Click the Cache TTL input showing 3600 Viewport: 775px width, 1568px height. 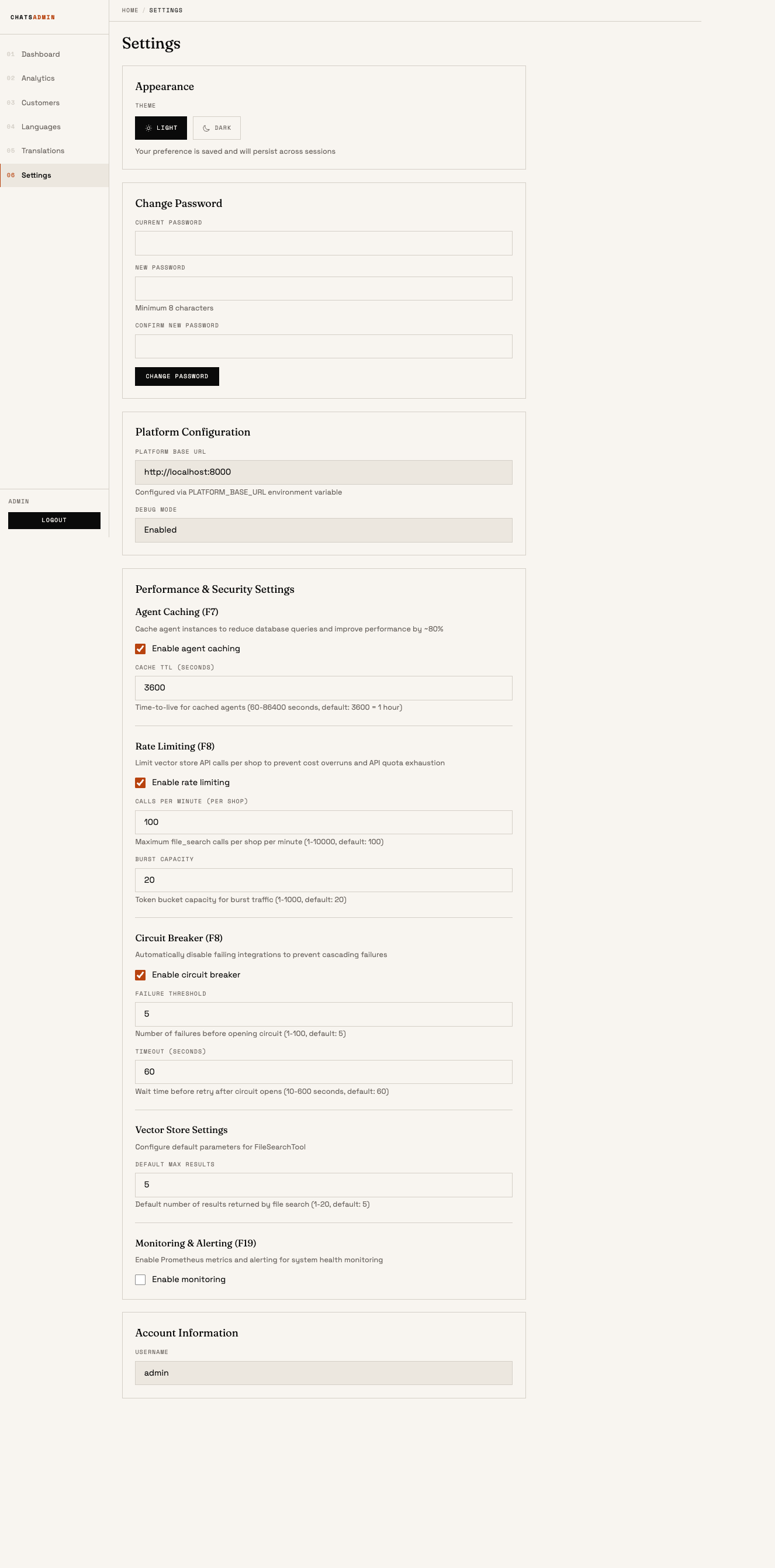coord(323,688)
